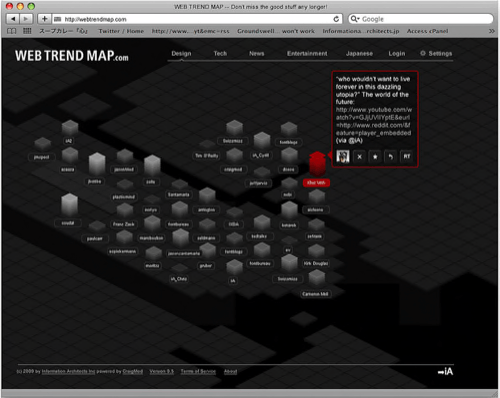Open Terms of Service footer link
This screenshot has height=398, width=500.
198,371
